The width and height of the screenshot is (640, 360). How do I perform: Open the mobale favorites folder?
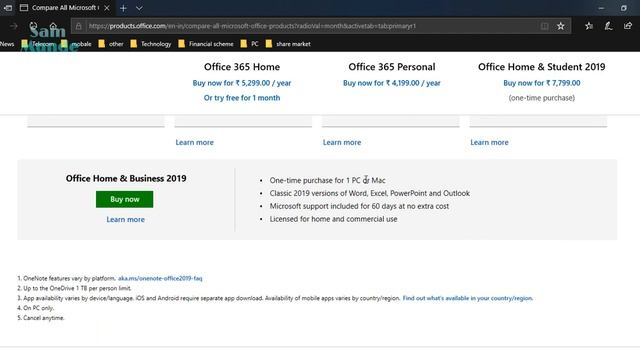coord(76,44)
